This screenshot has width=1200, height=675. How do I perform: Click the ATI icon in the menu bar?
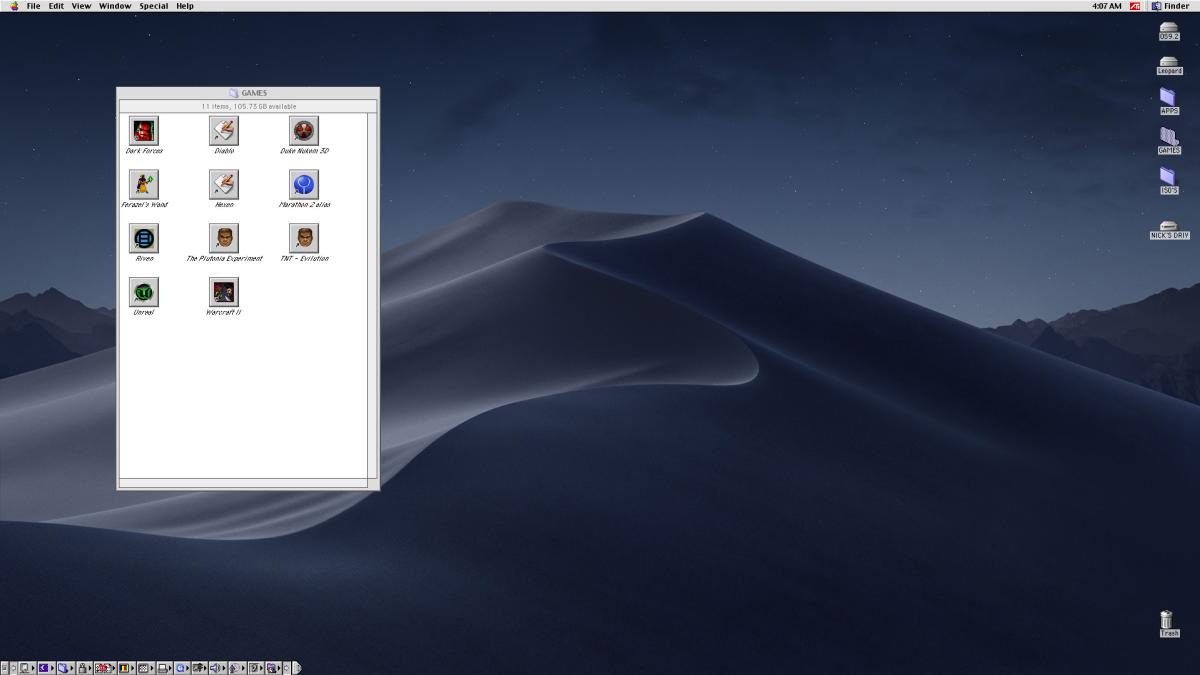[x=1135, y=6]
